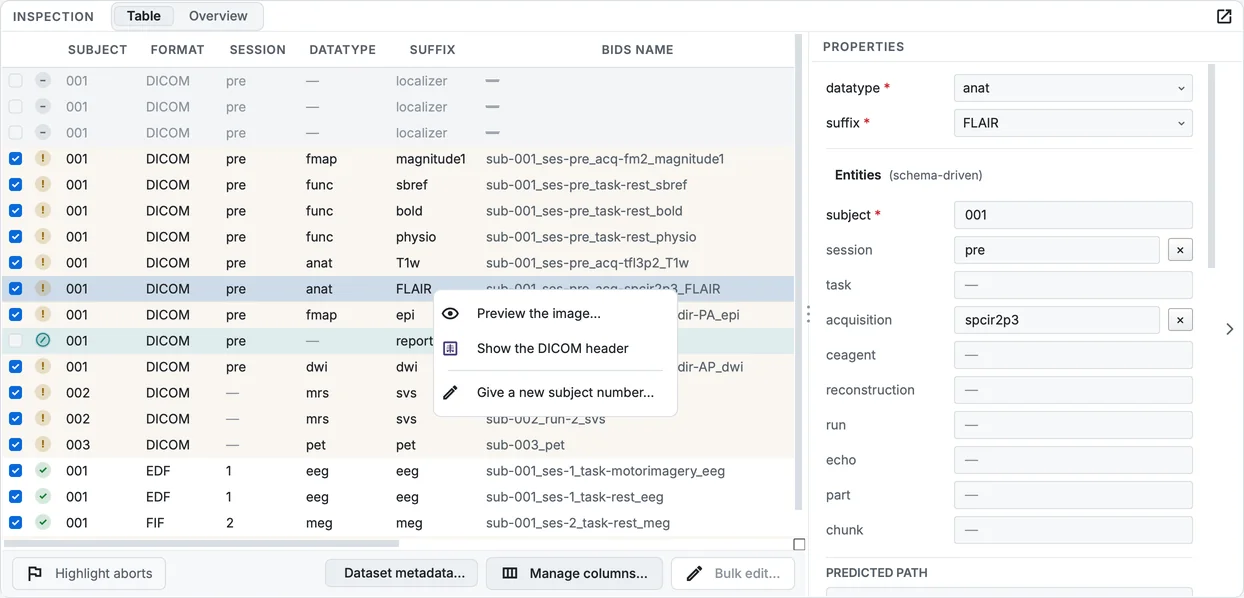The width and height of the screenshot is (1244, 598).
Task: Click the properties panel vertical scrollbar
Action: (x=1211, y=165)
